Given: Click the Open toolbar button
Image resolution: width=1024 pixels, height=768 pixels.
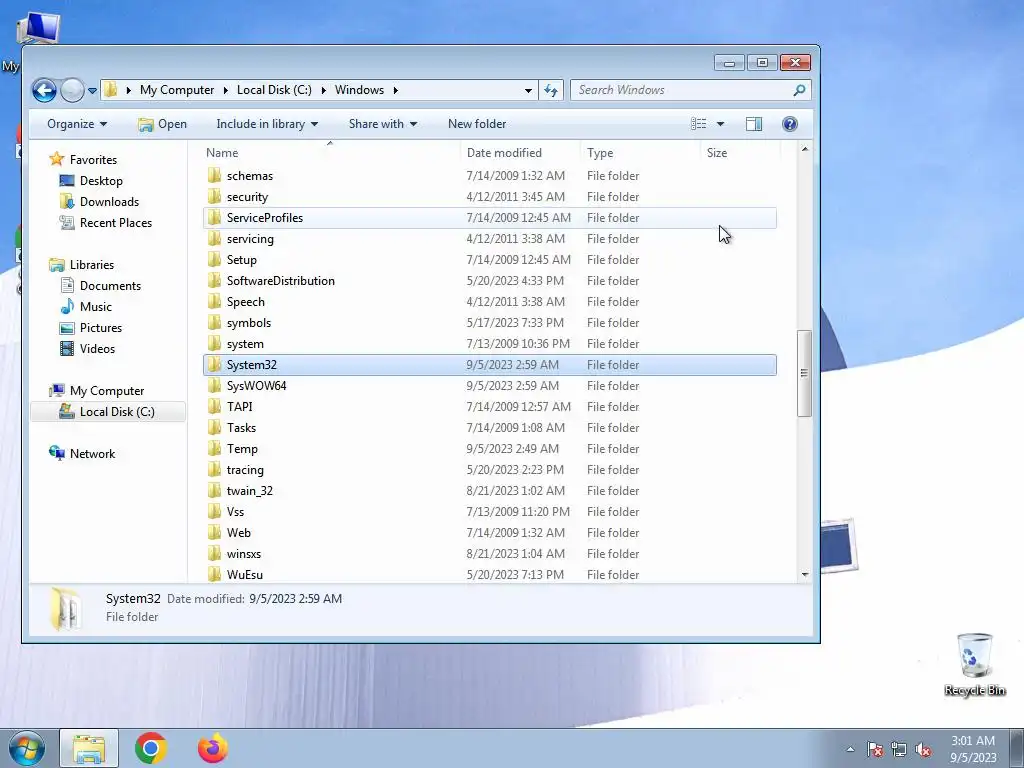Looking at the screenshot, I should pos(163,124).
